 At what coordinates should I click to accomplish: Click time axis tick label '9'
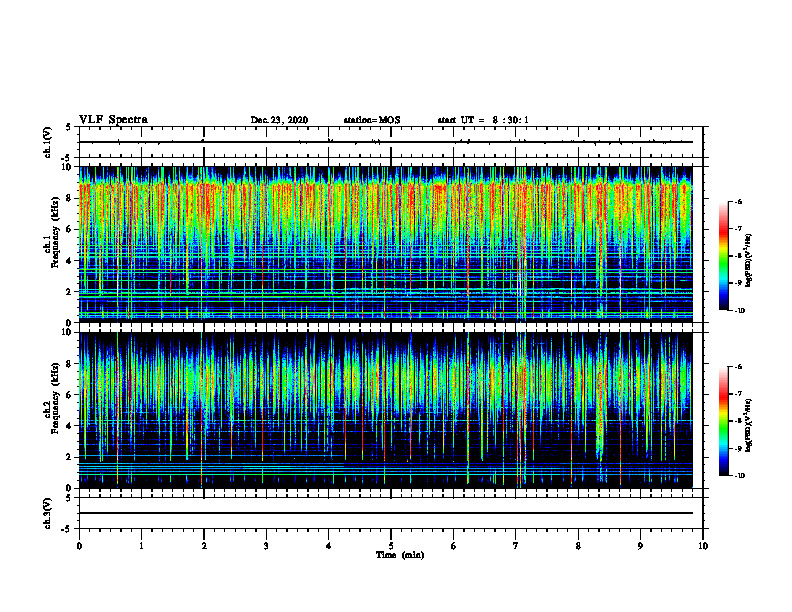coord(640,546)
